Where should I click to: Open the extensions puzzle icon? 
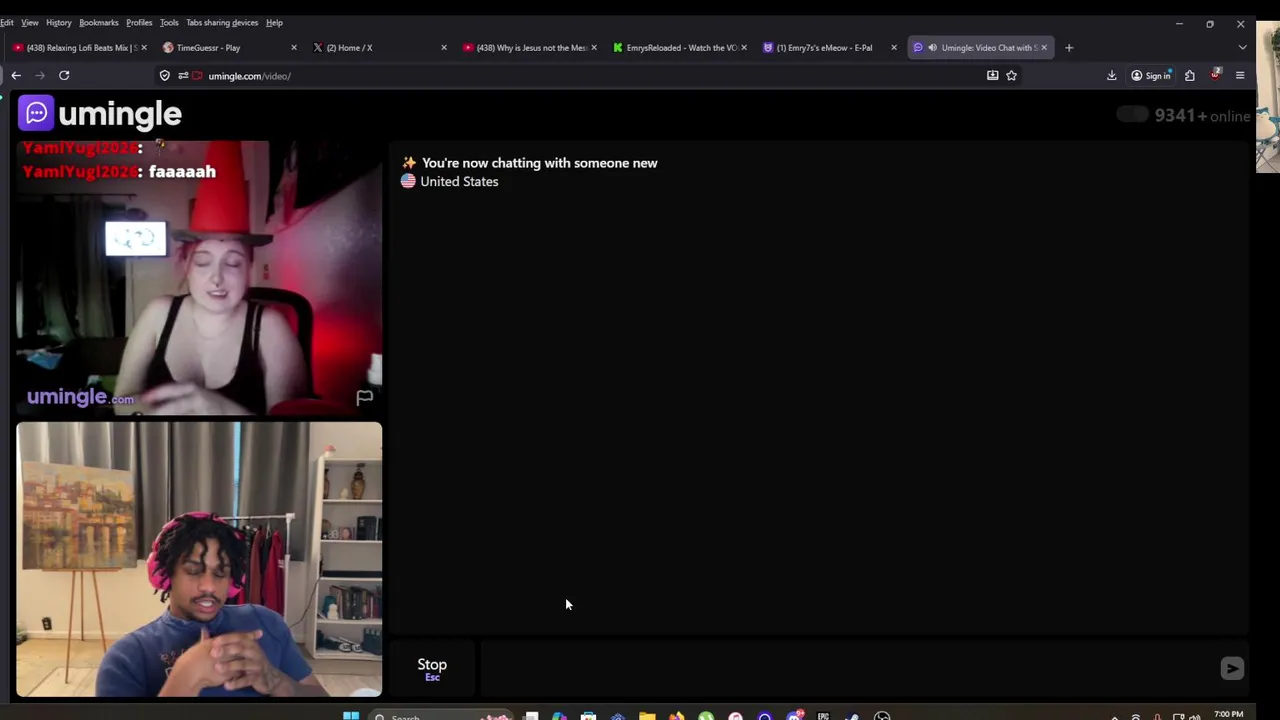(1189, 75)
